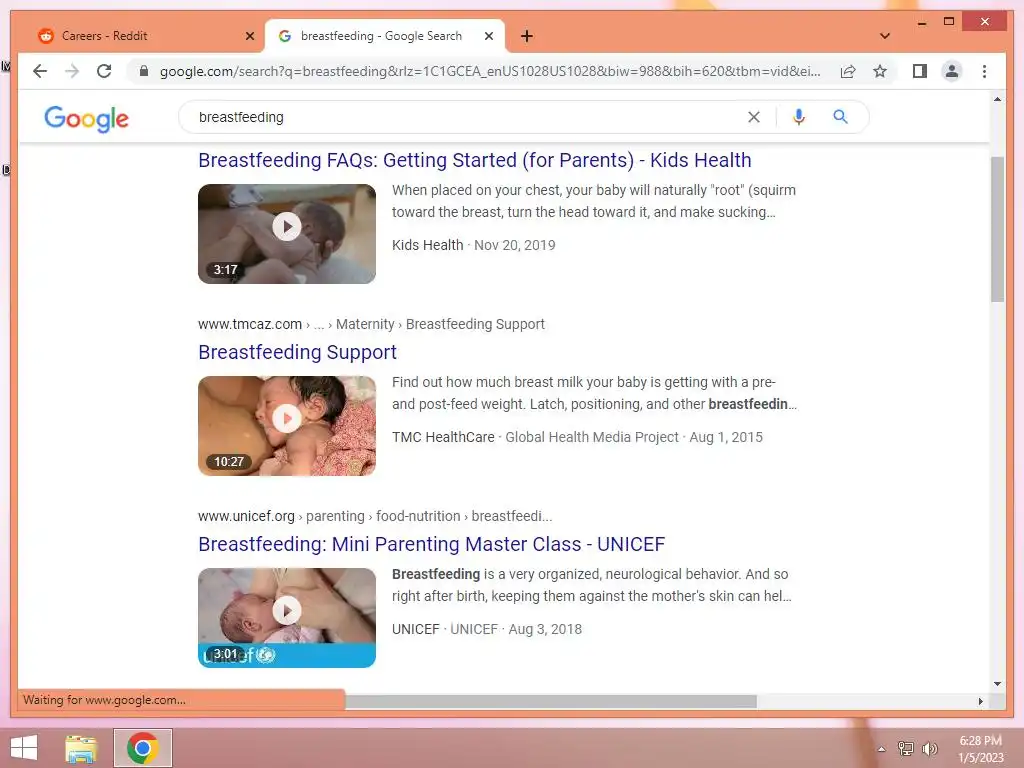Close the breastfeeding Google Search tab
Screen dimensions: 1024x768
488,36
